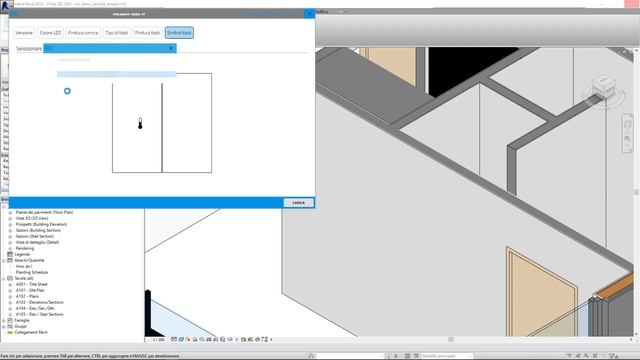Click the Sun Path icon in view bar
This screenshot has height=360, width=640.
coord(188,339)
